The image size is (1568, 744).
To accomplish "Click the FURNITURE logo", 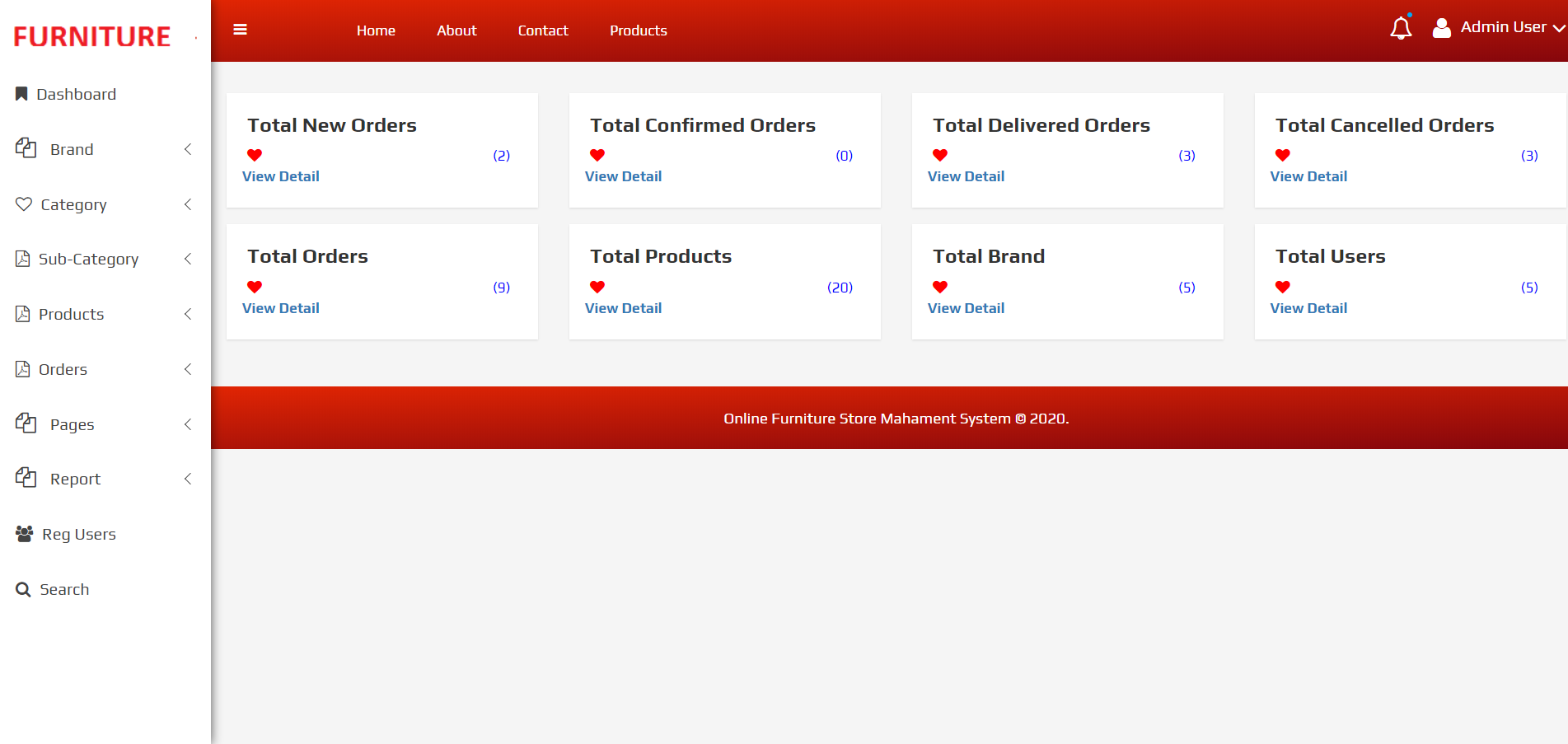I will click(x=91, y=37).
